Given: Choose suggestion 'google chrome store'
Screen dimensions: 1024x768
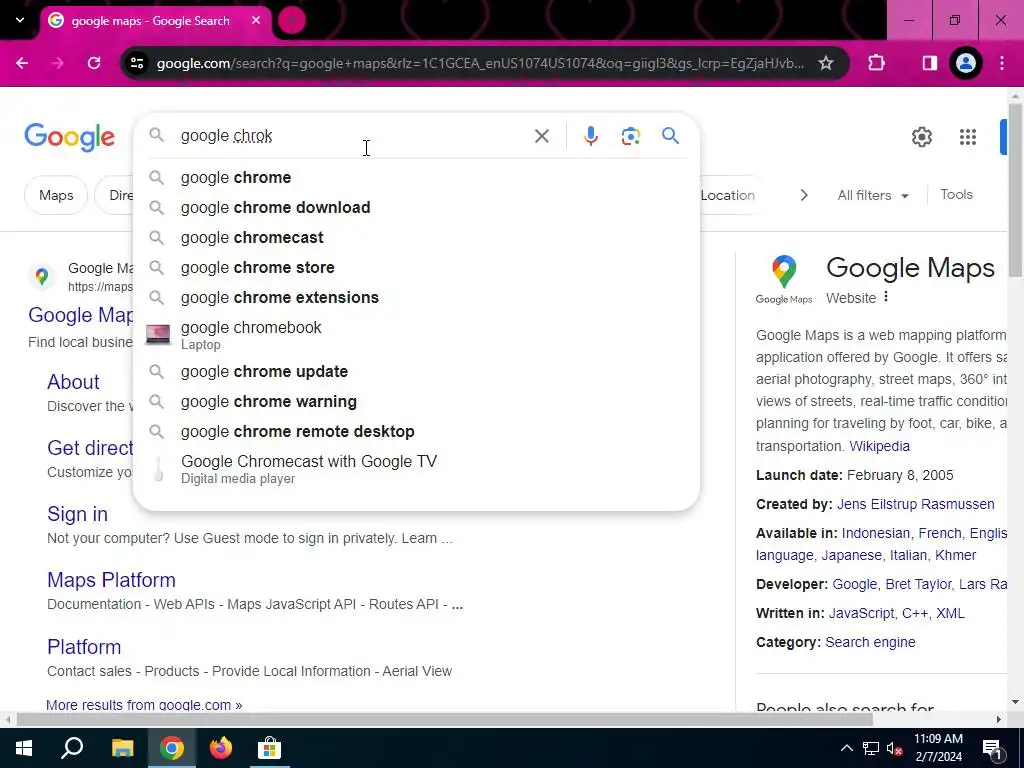Looking at the screenshot, I should click(416, 268).
